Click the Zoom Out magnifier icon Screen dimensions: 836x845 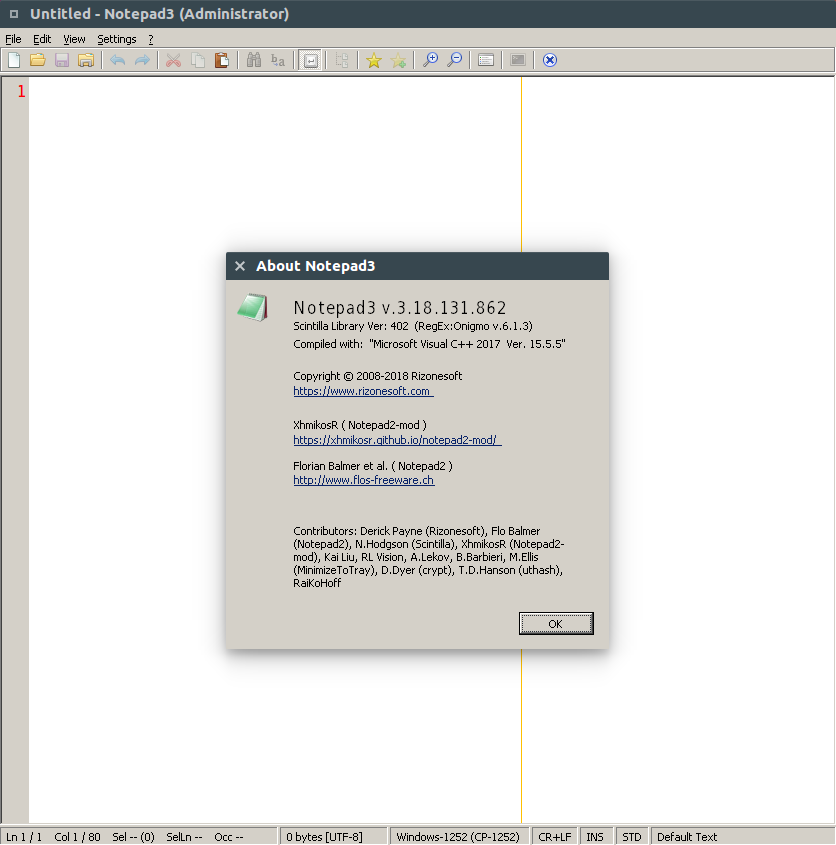pyautogui.click(x=454, y=60)
